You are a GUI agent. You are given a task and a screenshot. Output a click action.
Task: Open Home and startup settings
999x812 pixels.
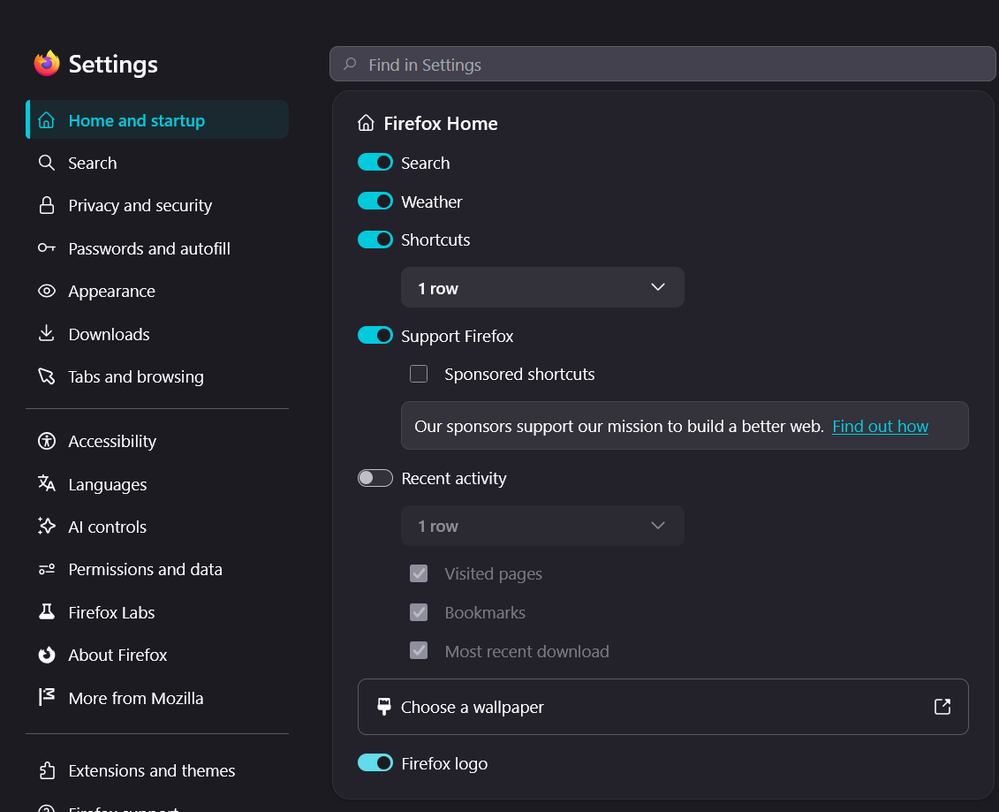tap(157, 120)
